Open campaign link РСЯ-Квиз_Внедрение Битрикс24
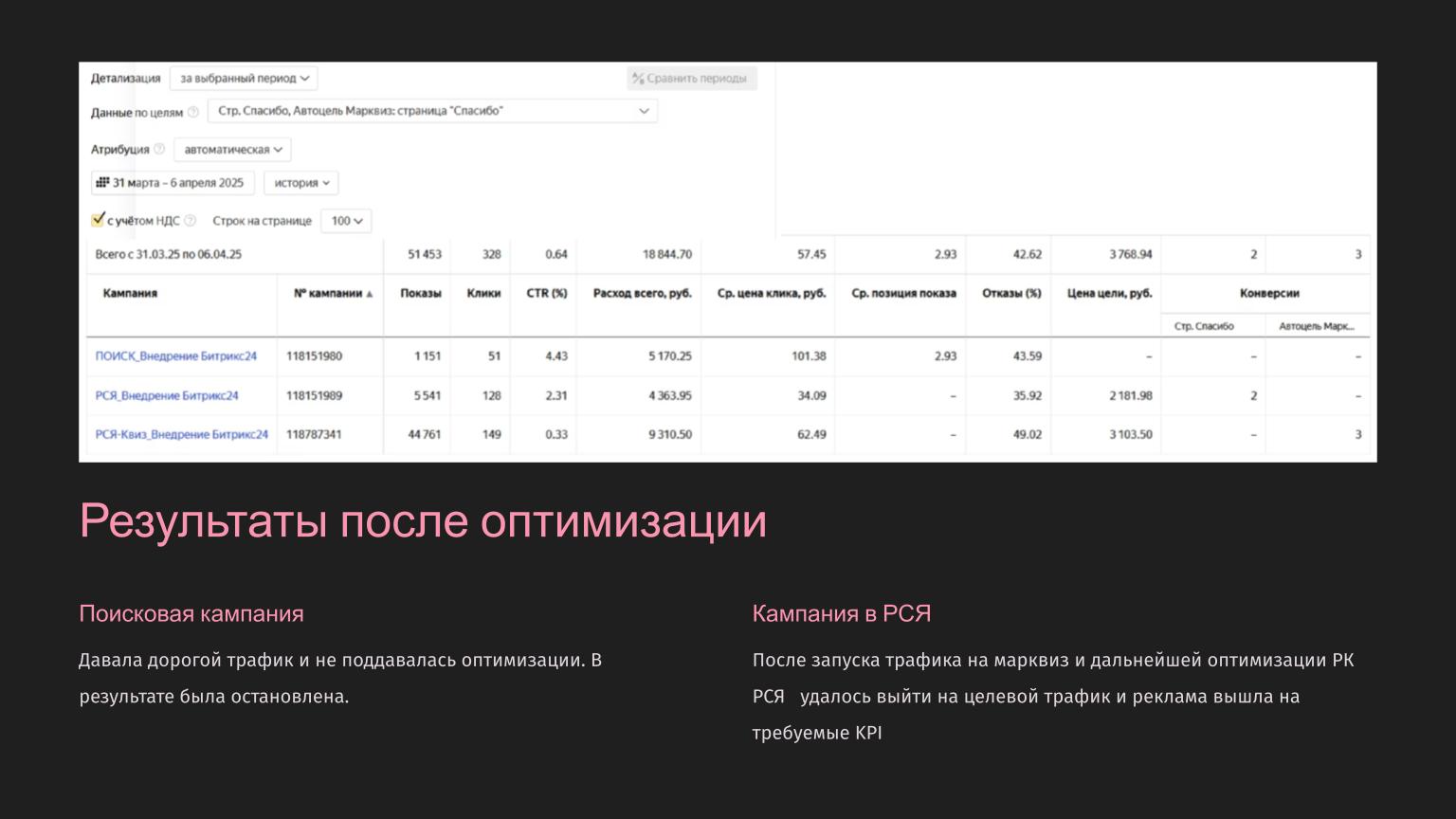The width and height of the screenshot is (1456, 819). [182, 435]
